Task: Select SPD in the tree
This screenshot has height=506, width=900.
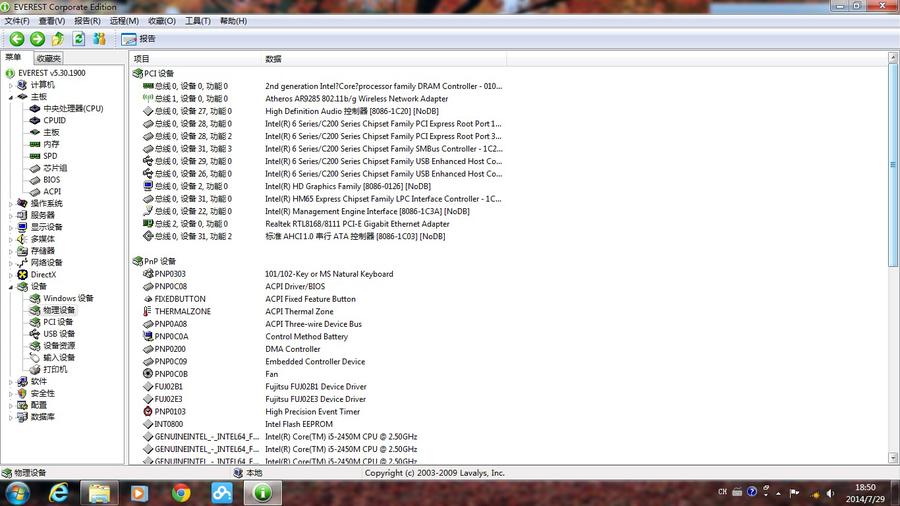Action: pyautogui.click(x=50, y=156)
